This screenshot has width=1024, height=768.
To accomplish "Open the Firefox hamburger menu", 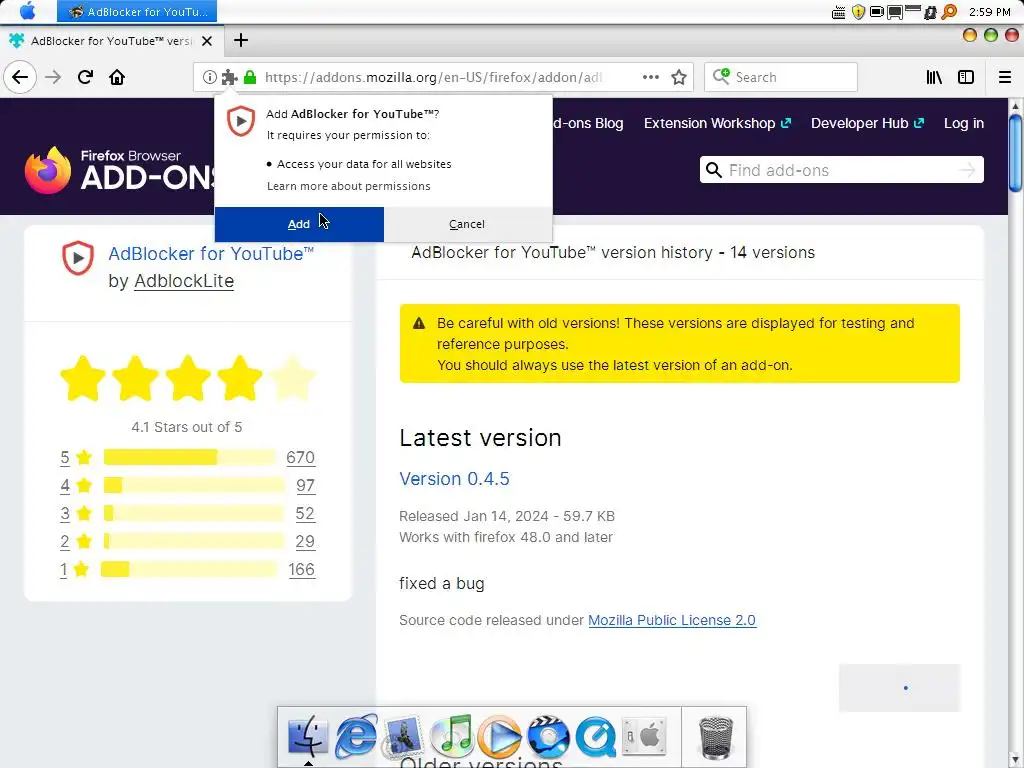I will (x=1005, y=77).
